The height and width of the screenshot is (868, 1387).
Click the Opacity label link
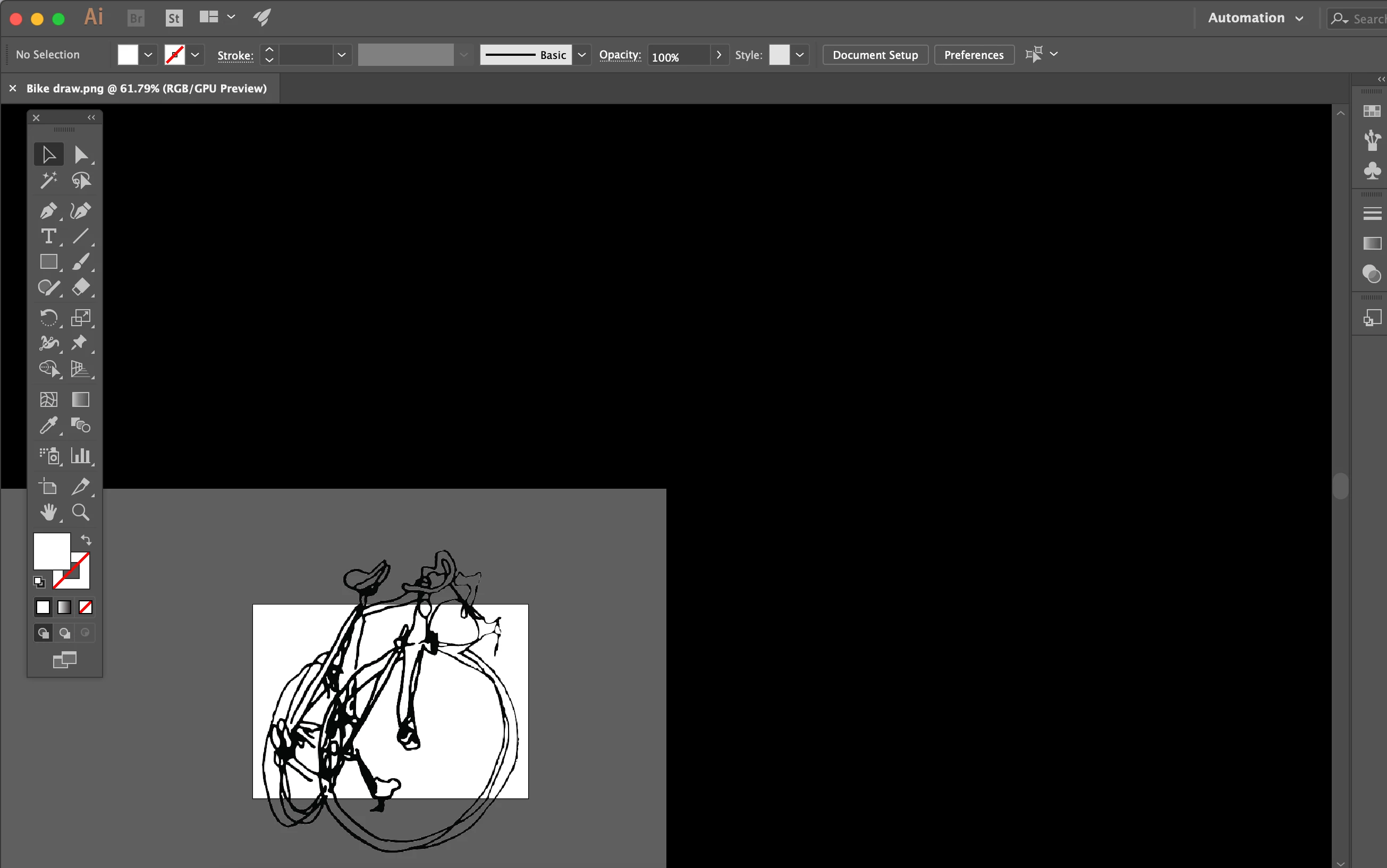(620, 55)
